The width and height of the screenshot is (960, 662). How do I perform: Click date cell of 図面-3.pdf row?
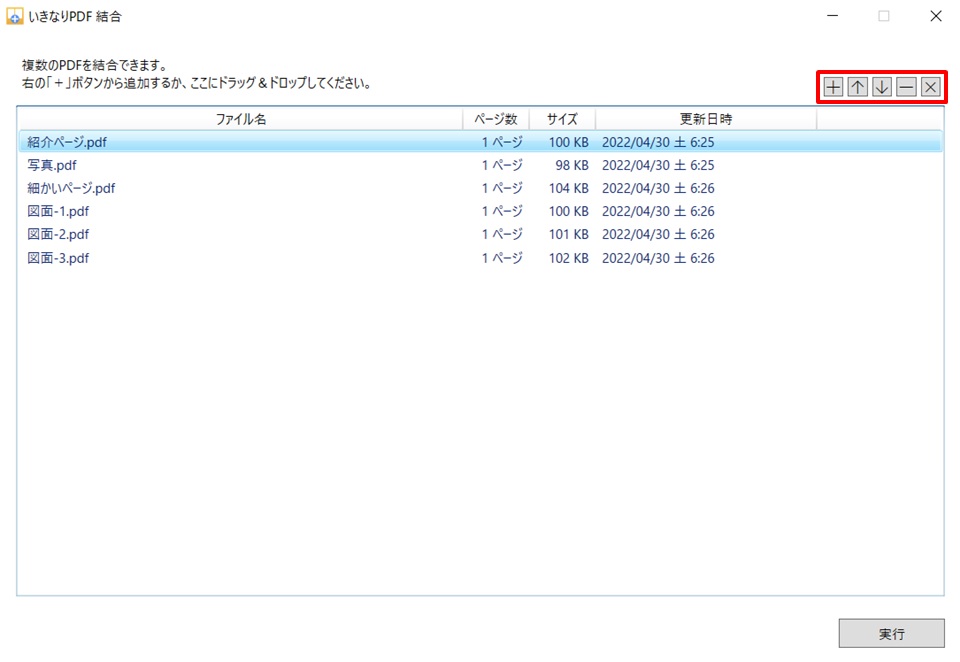[658, 258]
